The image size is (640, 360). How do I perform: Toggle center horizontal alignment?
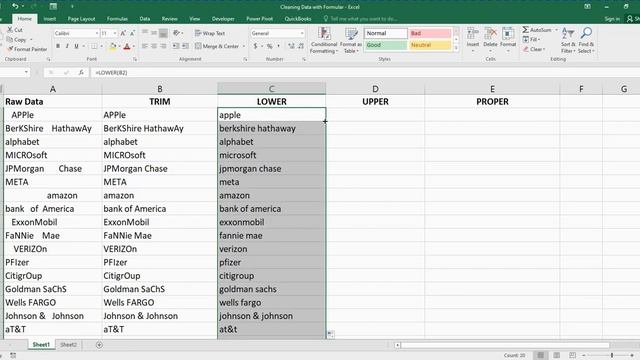154,47
